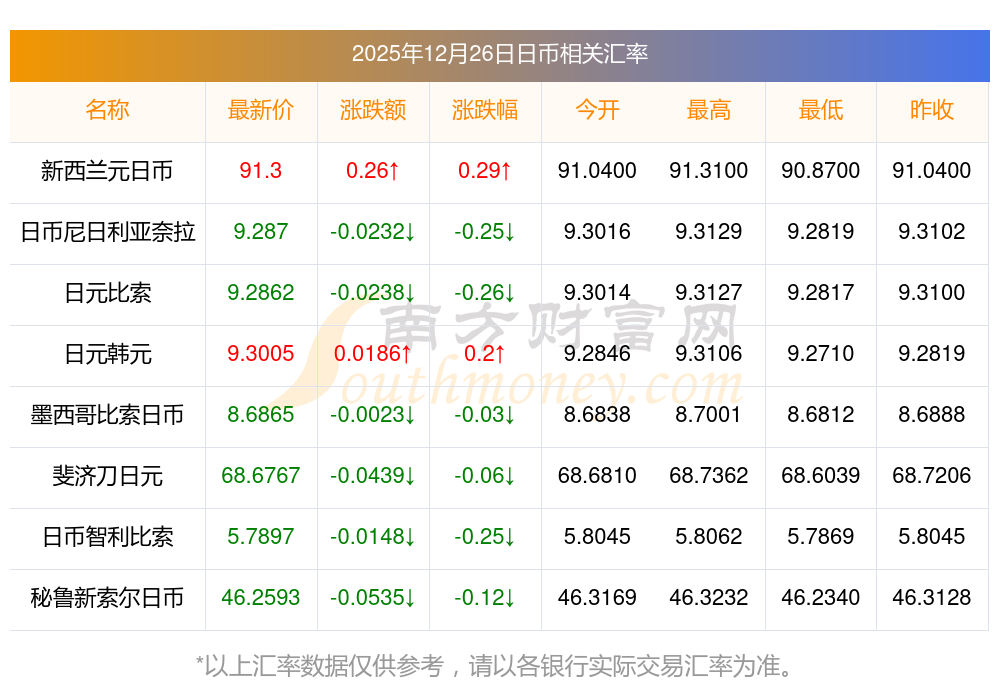
Task: Select the 墨西哥比索日币 row name
Action: (x=107, y=415)
